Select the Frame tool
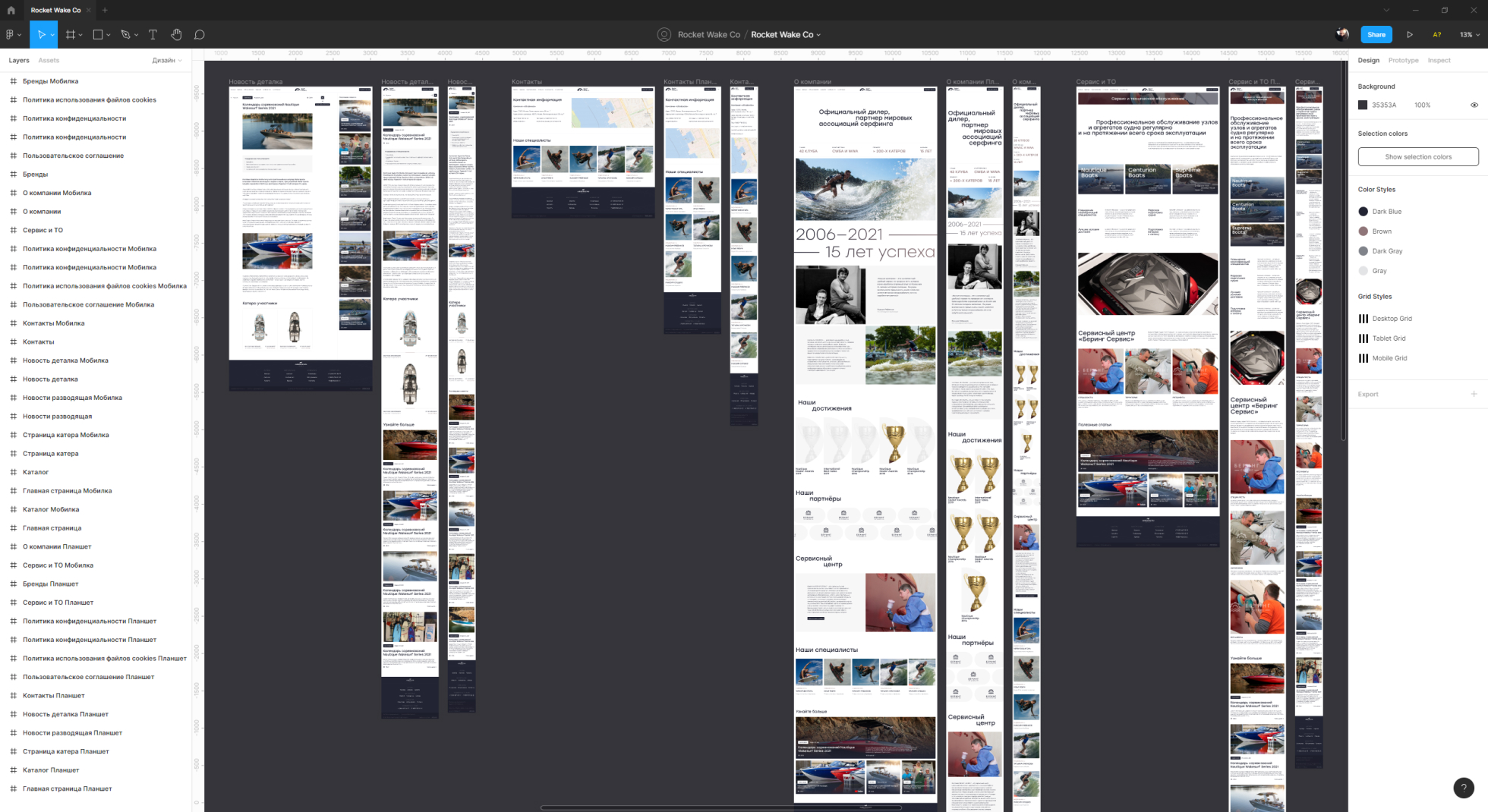This screenshot has width=1488, height=812. (x=70, y=35)
